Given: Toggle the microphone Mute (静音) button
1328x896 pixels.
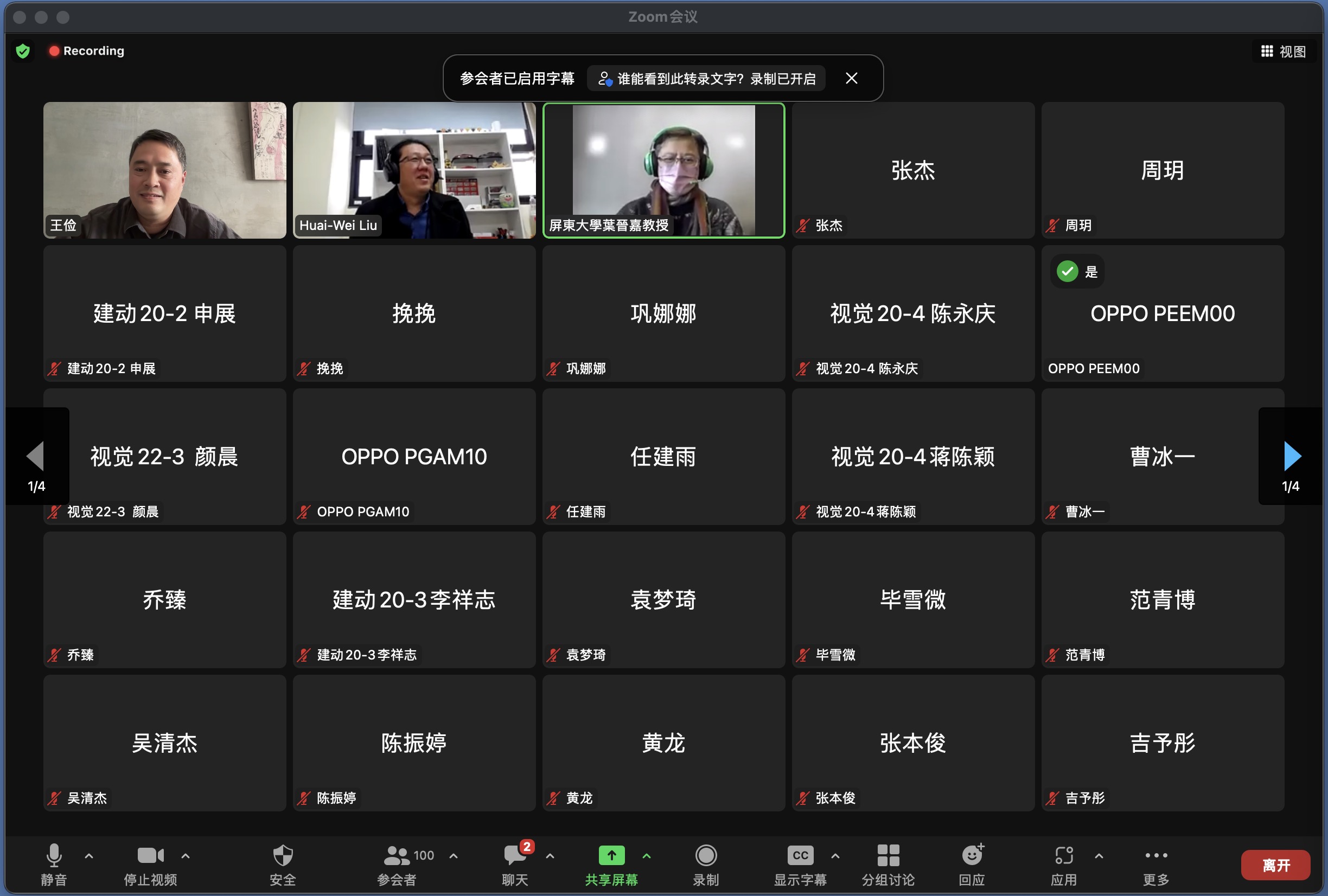Looking at the screenshot, I should pos(54,856).
